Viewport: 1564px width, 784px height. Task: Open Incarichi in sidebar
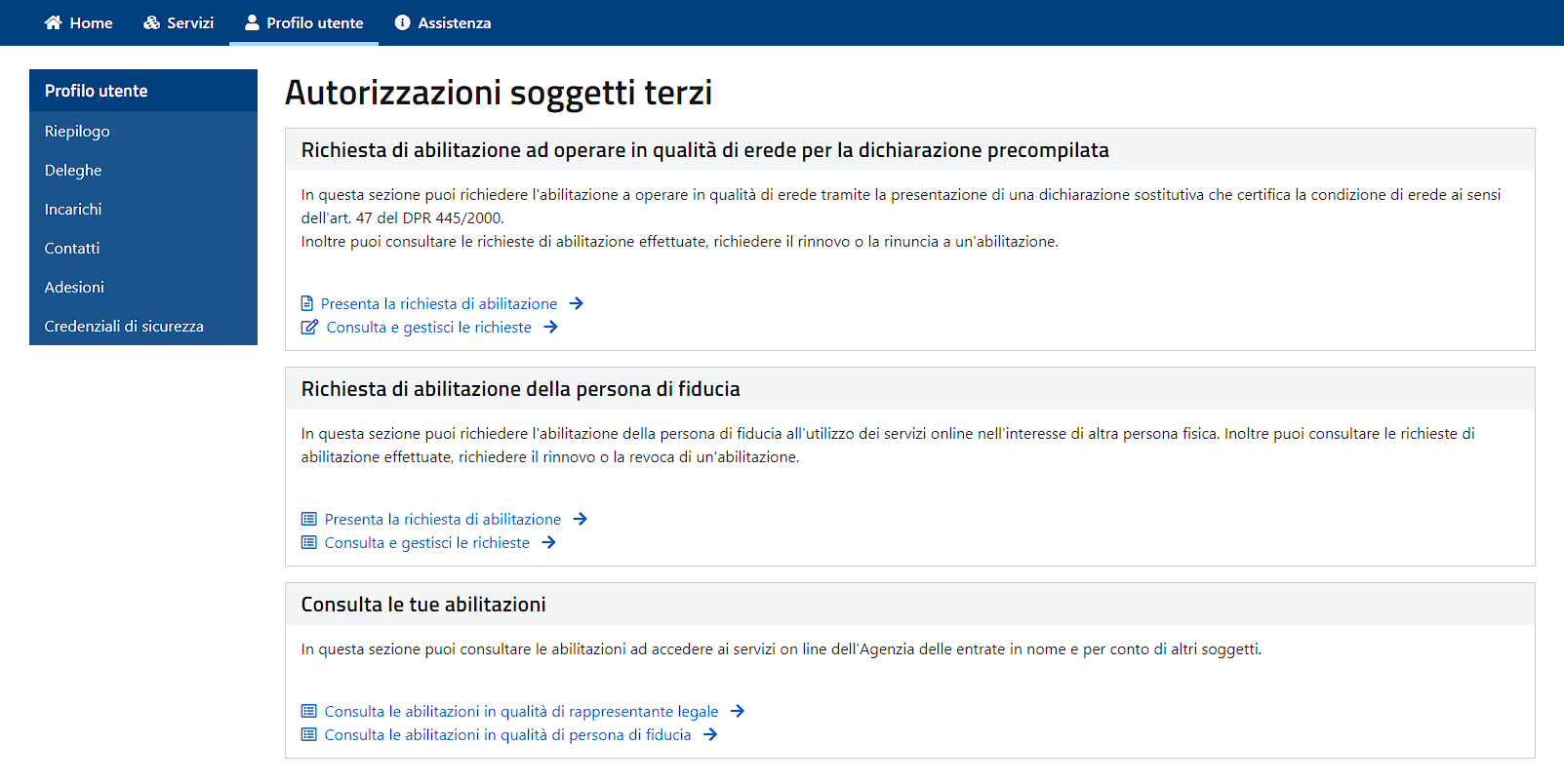pyautogui.click(x=143, y=209)
